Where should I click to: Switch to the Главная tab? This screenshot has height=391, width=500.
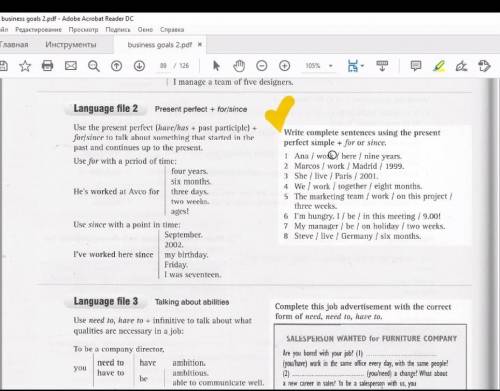pyautogui.click(x=14, y=45)
